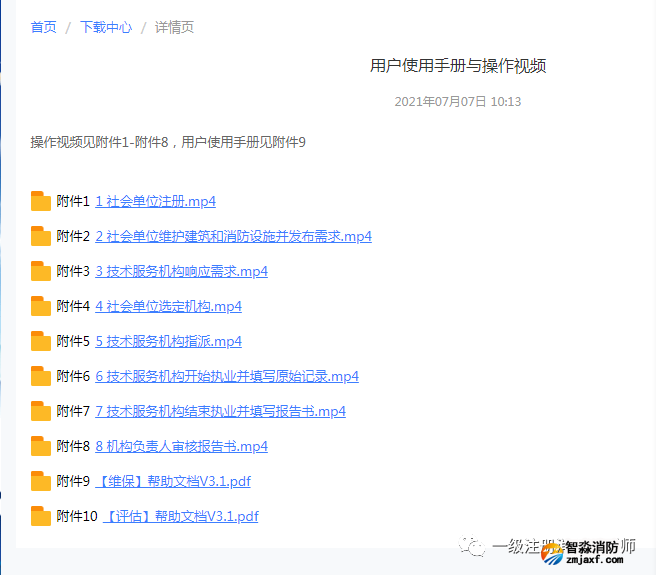Click the folder icon beside 附件8

(41, 446)
